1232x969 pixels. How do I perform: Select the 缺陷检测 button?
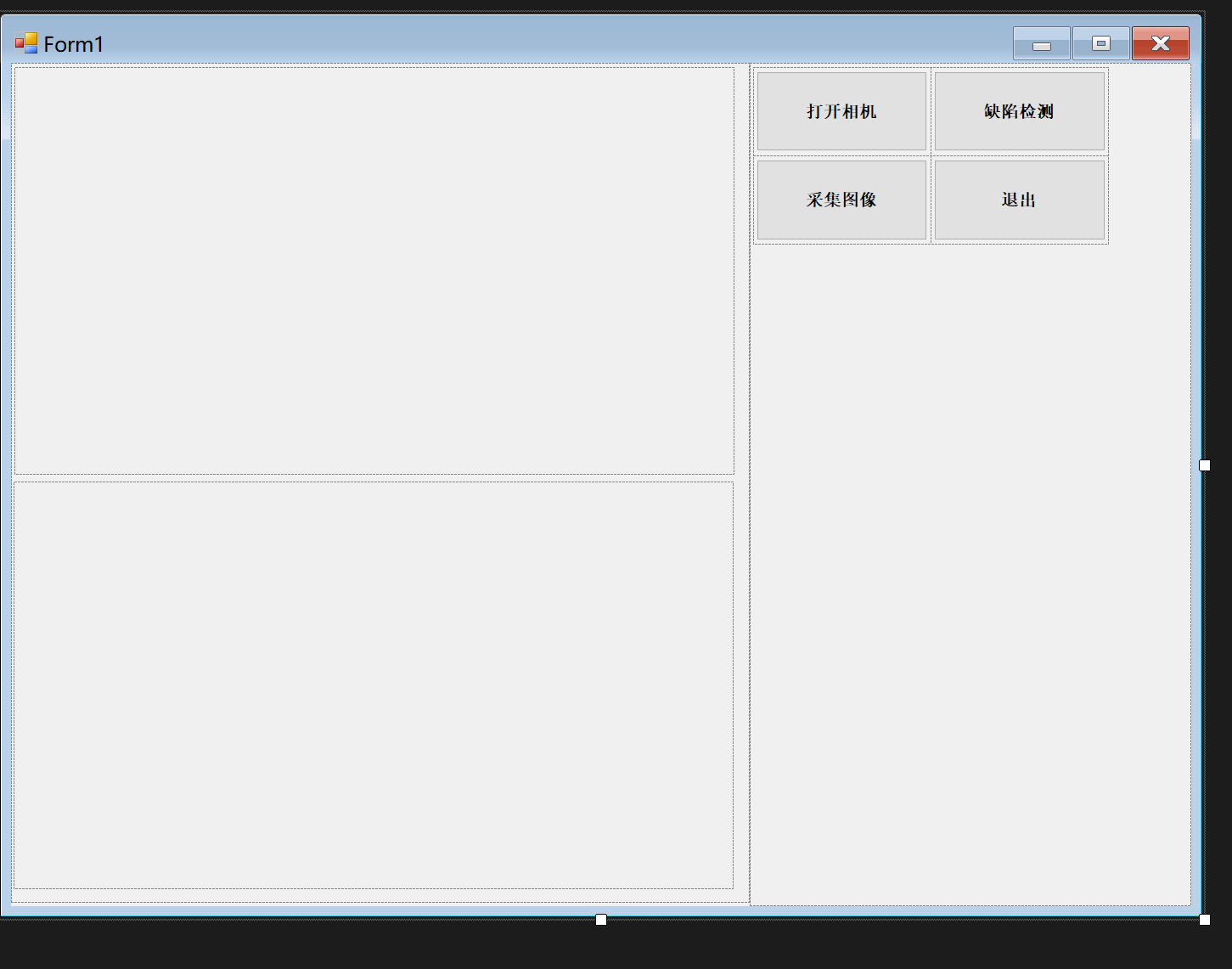pyautogui.click(x=1019, y=111)
